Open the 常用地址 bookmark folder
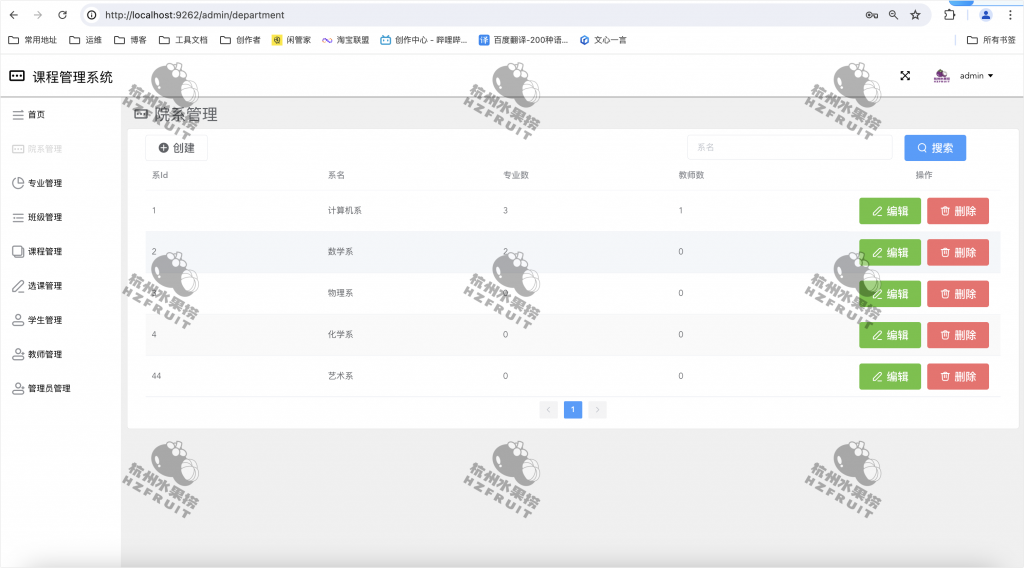 pos(33,40)
